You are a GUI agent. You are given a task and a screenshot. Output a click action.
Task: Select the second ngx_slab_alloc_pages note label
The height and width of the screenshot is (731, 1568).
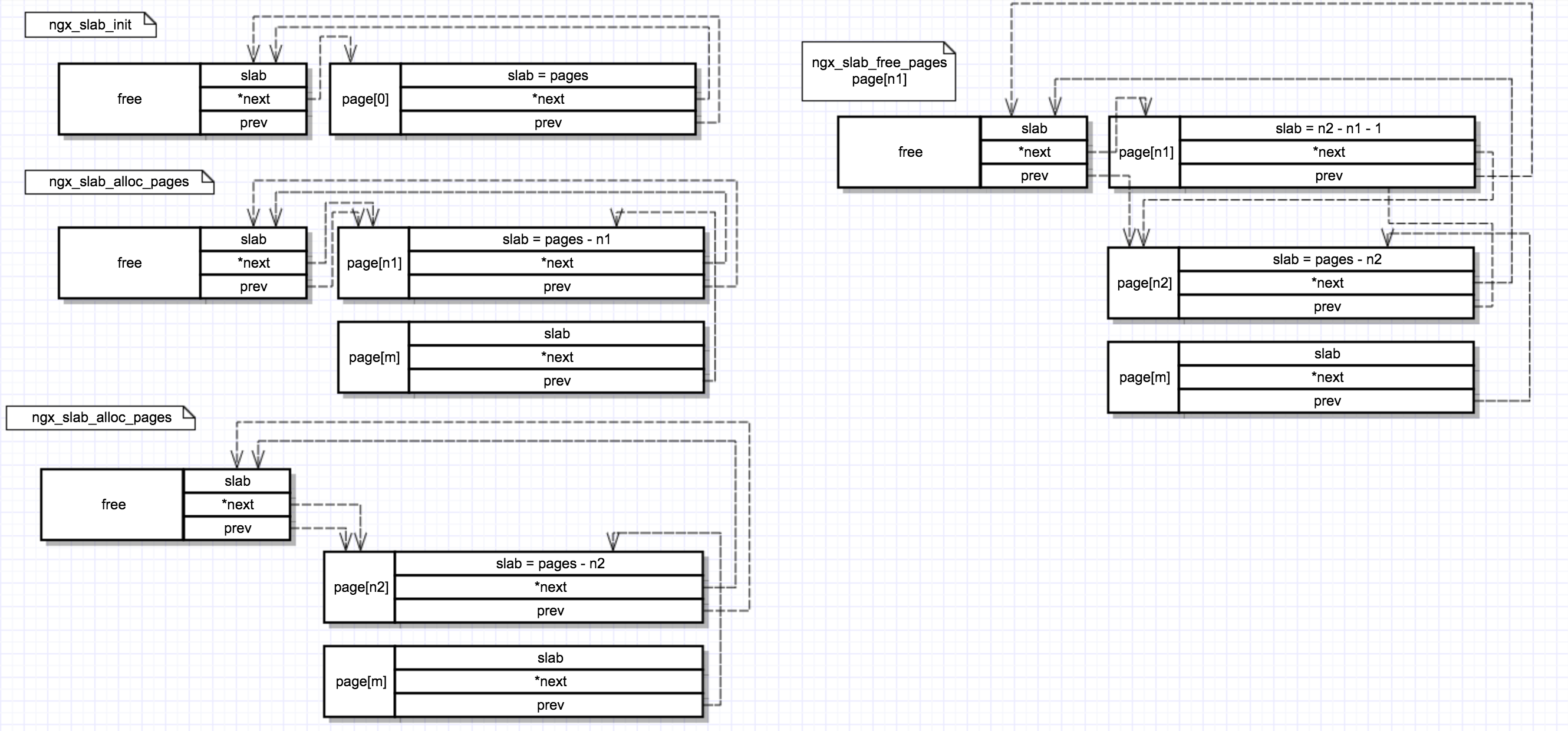(101, 417)
